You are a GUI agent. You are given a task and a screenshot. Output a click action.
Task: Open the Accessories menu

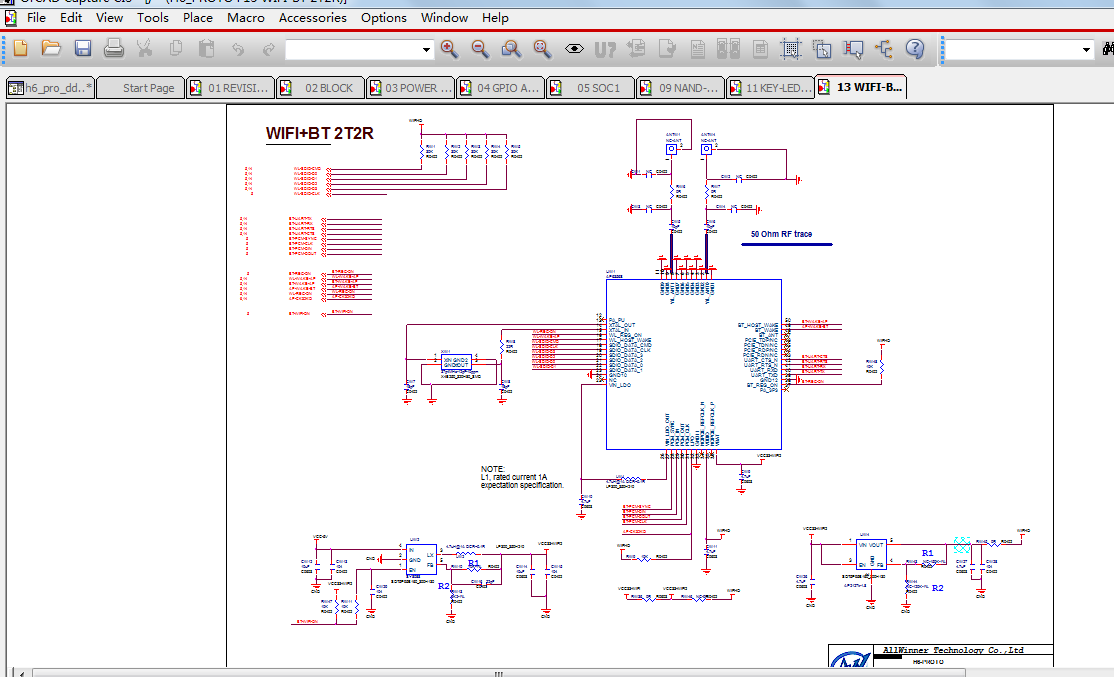tap(313, 18)
